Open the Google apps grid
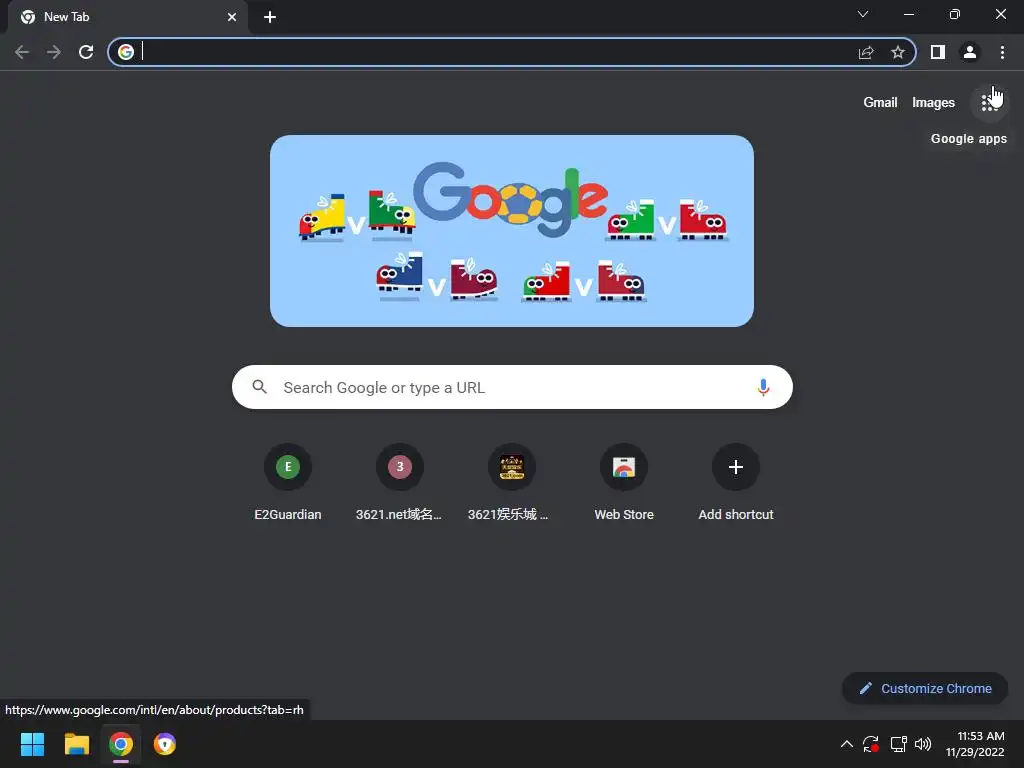 click(989, 103)
